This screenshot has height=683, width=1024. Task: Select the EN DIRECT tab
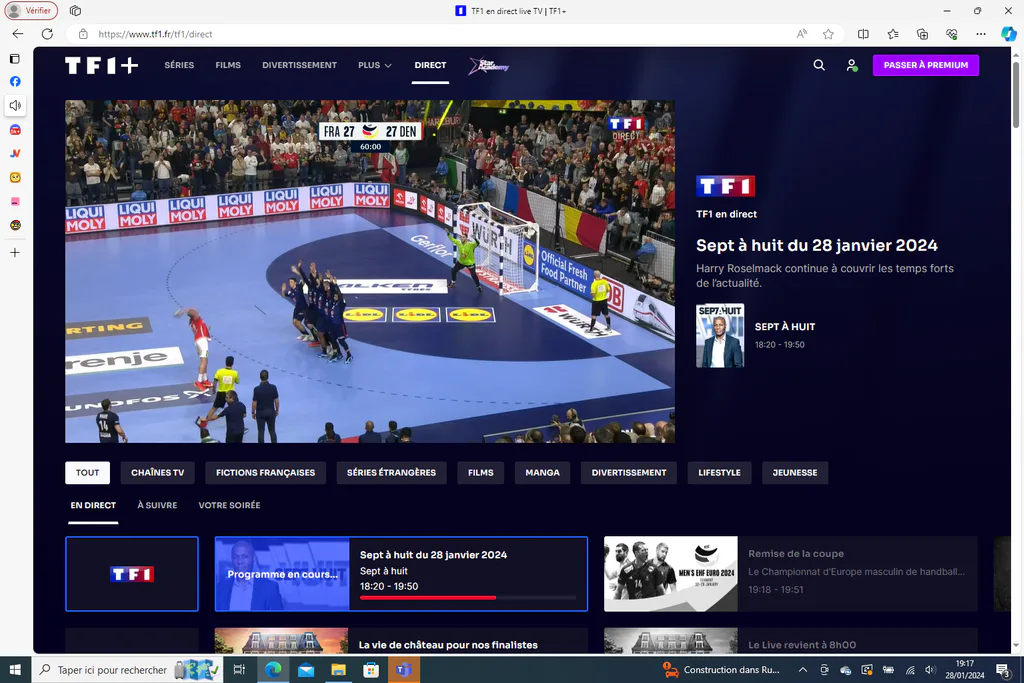tap(93, 505)
